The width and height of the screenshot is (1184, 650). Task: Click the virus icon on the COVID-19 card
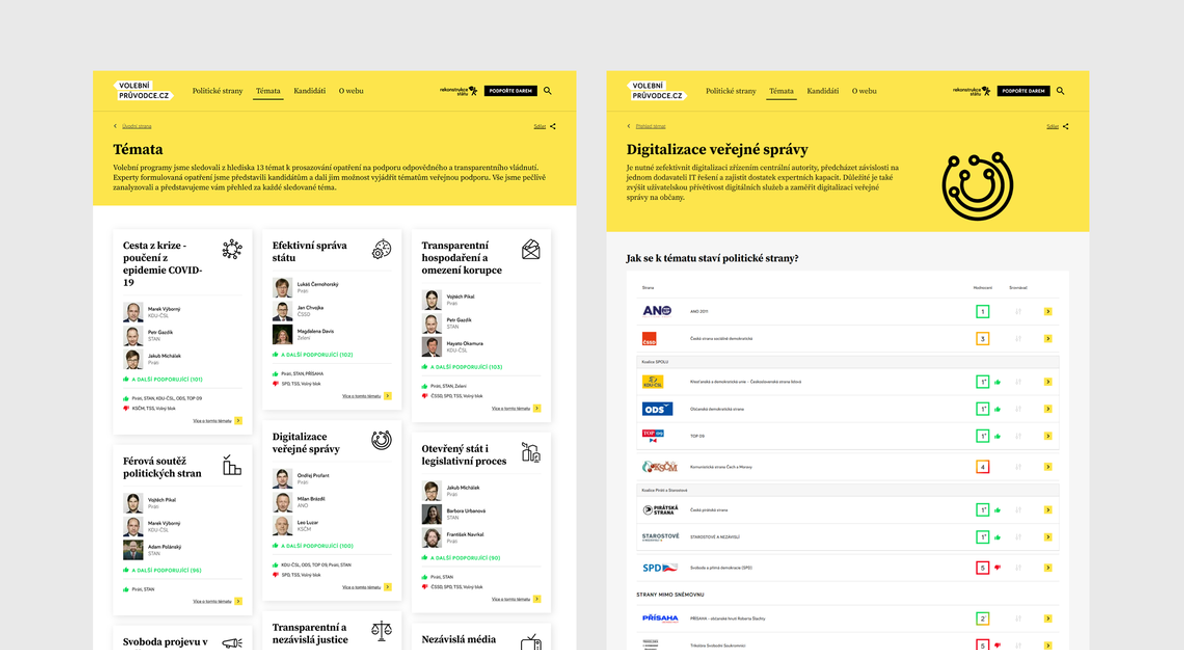pyautogui.click(x=232, y=249)
